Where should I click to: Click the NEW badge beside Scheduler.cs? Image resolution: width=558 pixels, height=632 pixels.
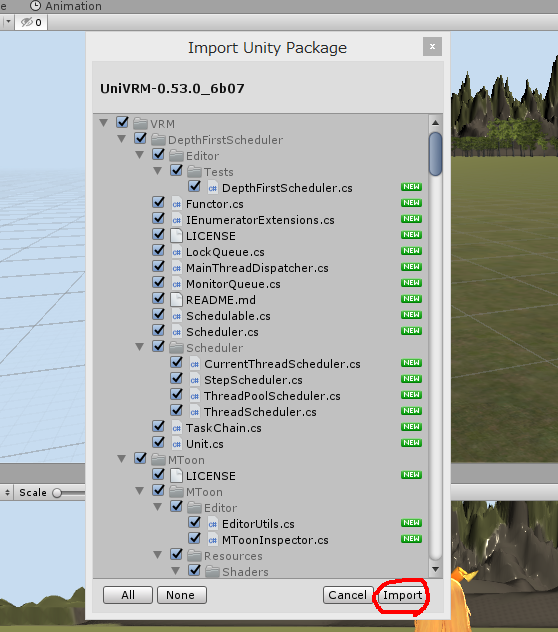(411, 331)
